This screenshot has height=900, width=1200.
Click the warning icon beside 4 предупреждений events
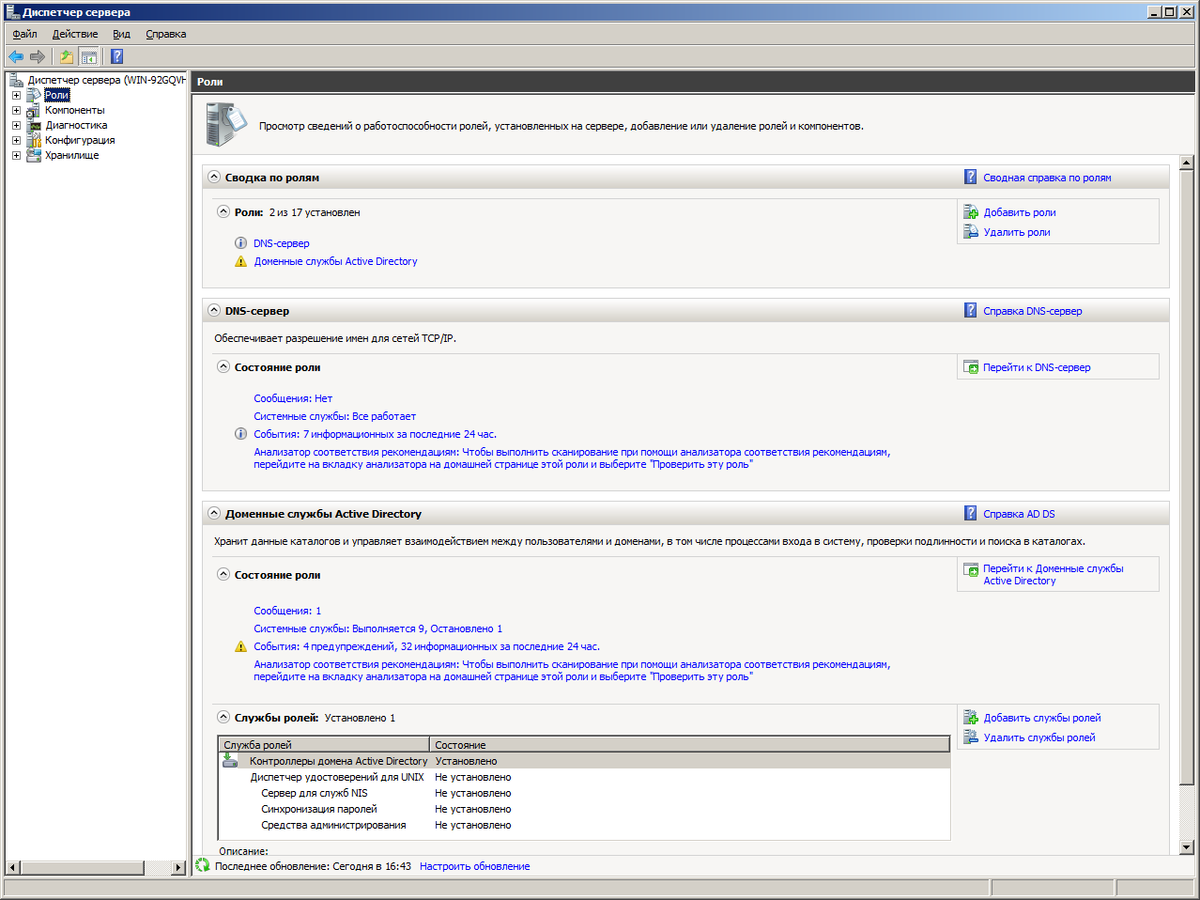point(240,646)
